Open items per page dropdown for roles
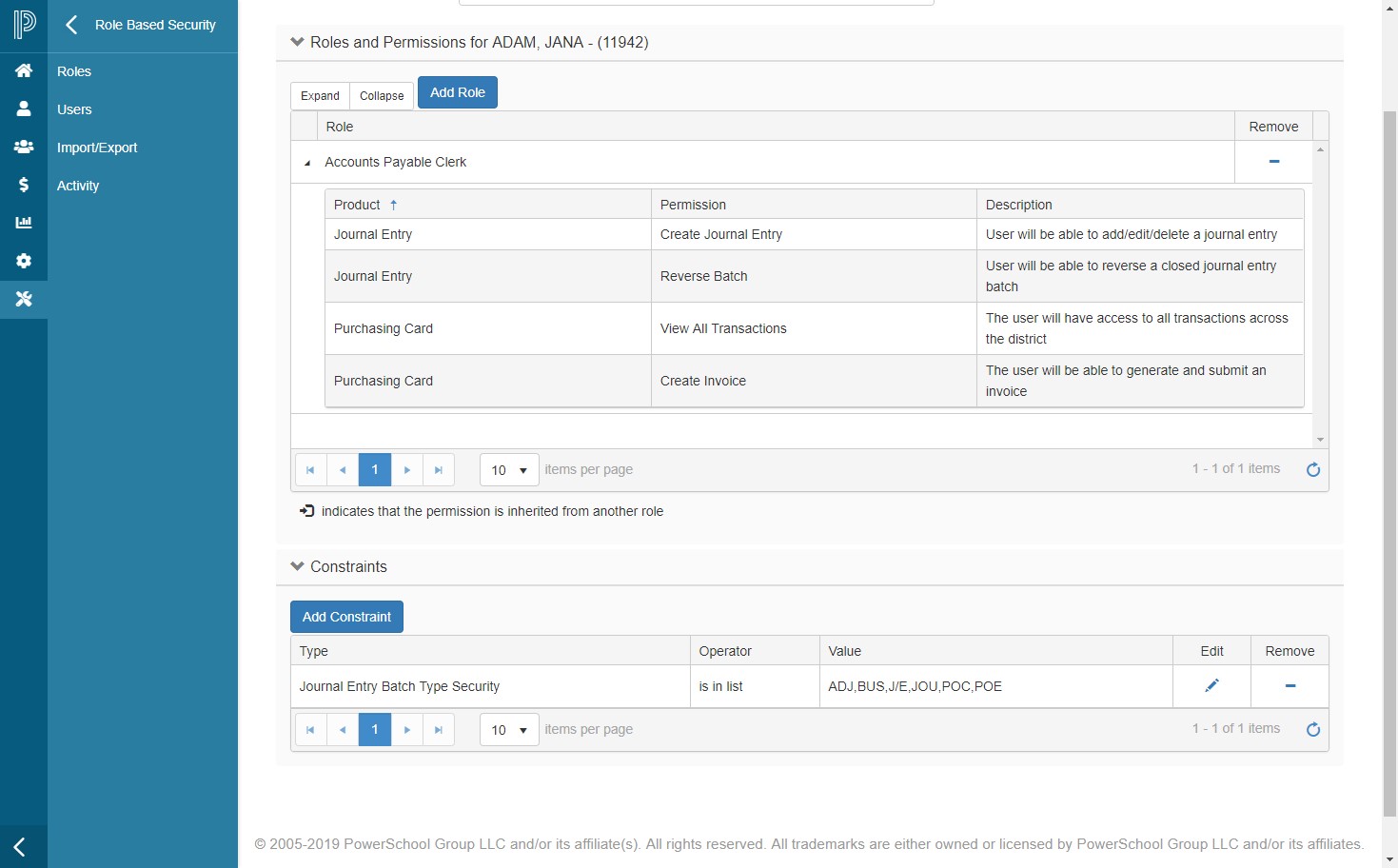The height and width of the screenshot is (868, 1398). pos(509,470)
